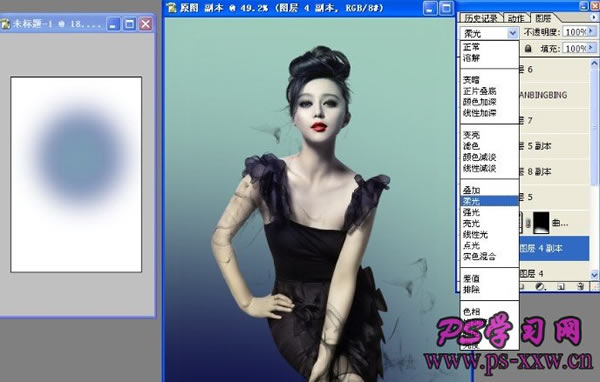Select 叠加 overlay blend mode option
This screenshot has height=382, width=600.
pyautogui.click(x=471, y=190)
